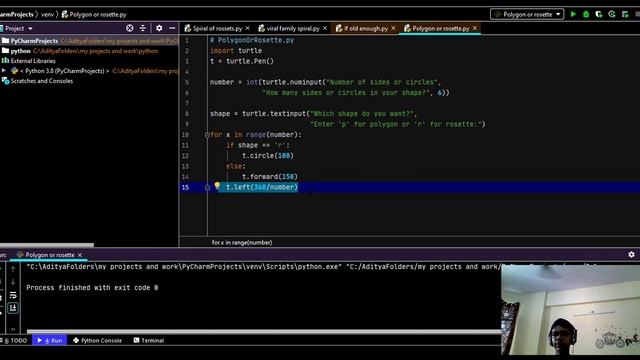This screenshot has width=640, height=360.
Task: Click the locate file crosshair in Project panel
Action: pyautogui.click(x=129, y=28)
